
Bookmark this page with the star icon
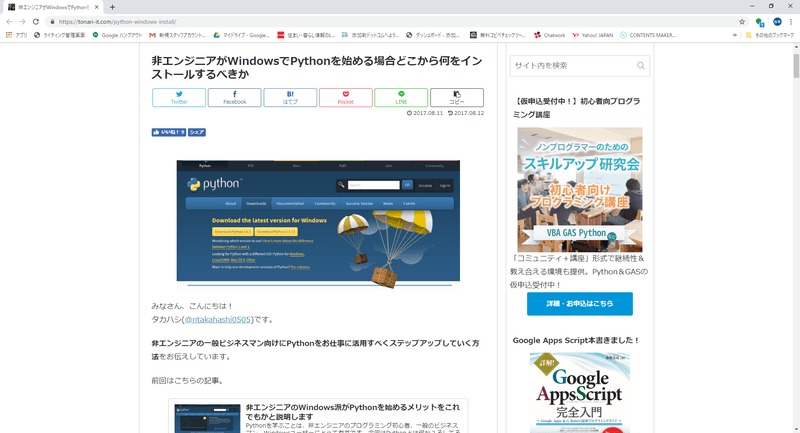(x=742, y=22)
